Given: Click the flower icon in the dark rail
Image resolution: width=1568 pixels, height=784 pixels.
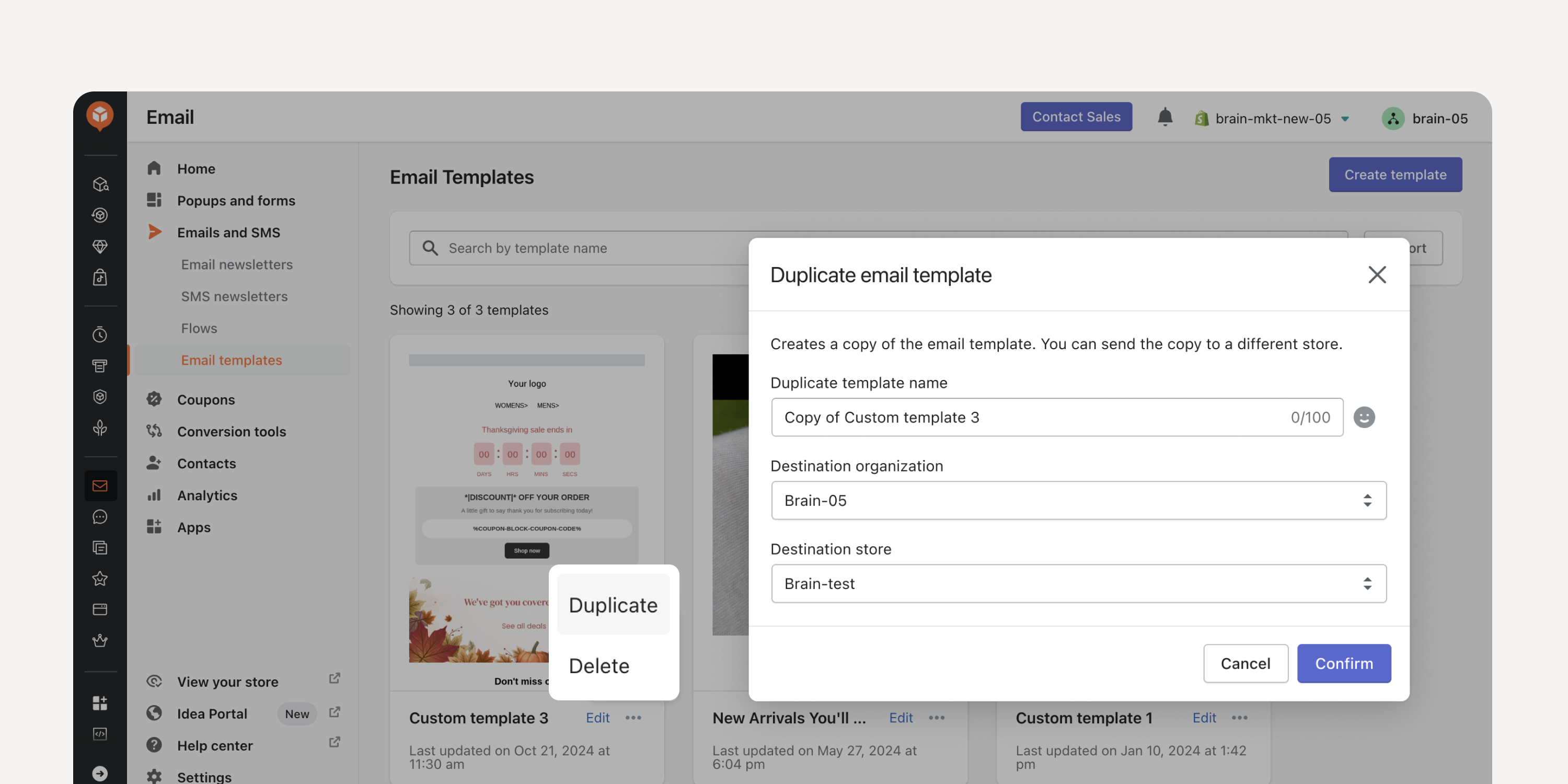Looking at the screenshot, I should [x=100, y=428].
